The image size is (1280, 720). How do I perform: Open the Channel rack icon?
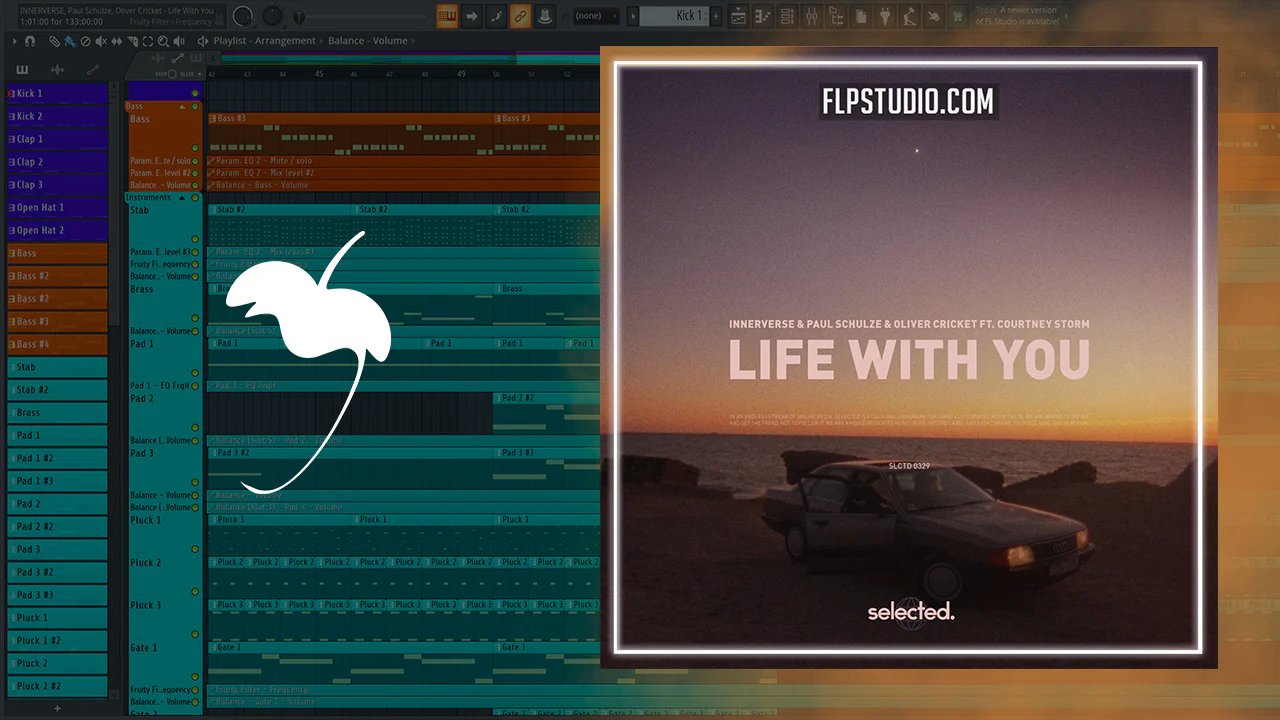pyautogui.click(x=788, y=16)
